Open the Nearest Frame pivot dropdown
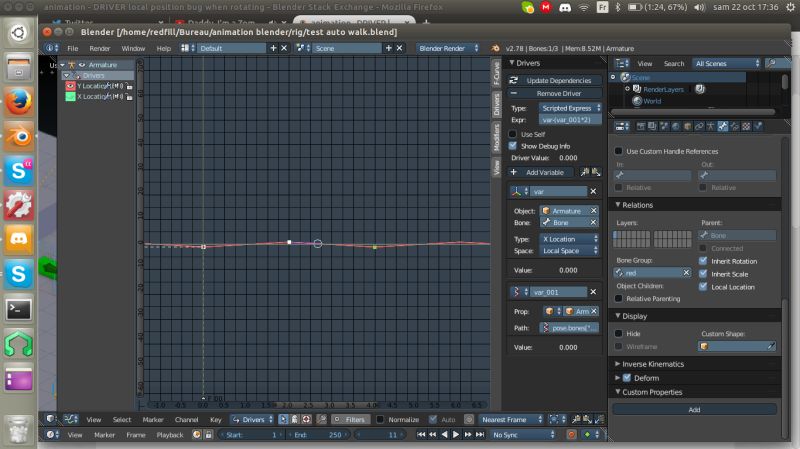 pyautogui.click(x=511, y=419)
